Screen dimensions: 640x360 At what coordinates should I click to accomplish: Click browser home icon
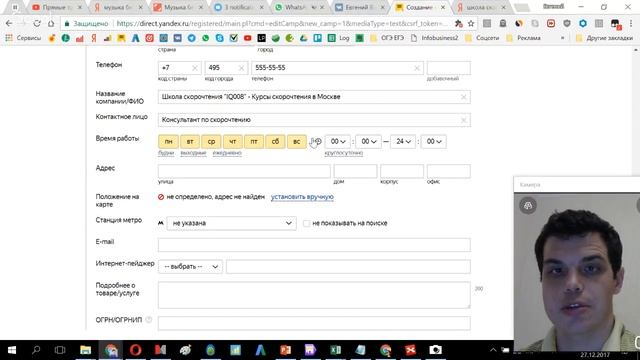coord(51,24)
